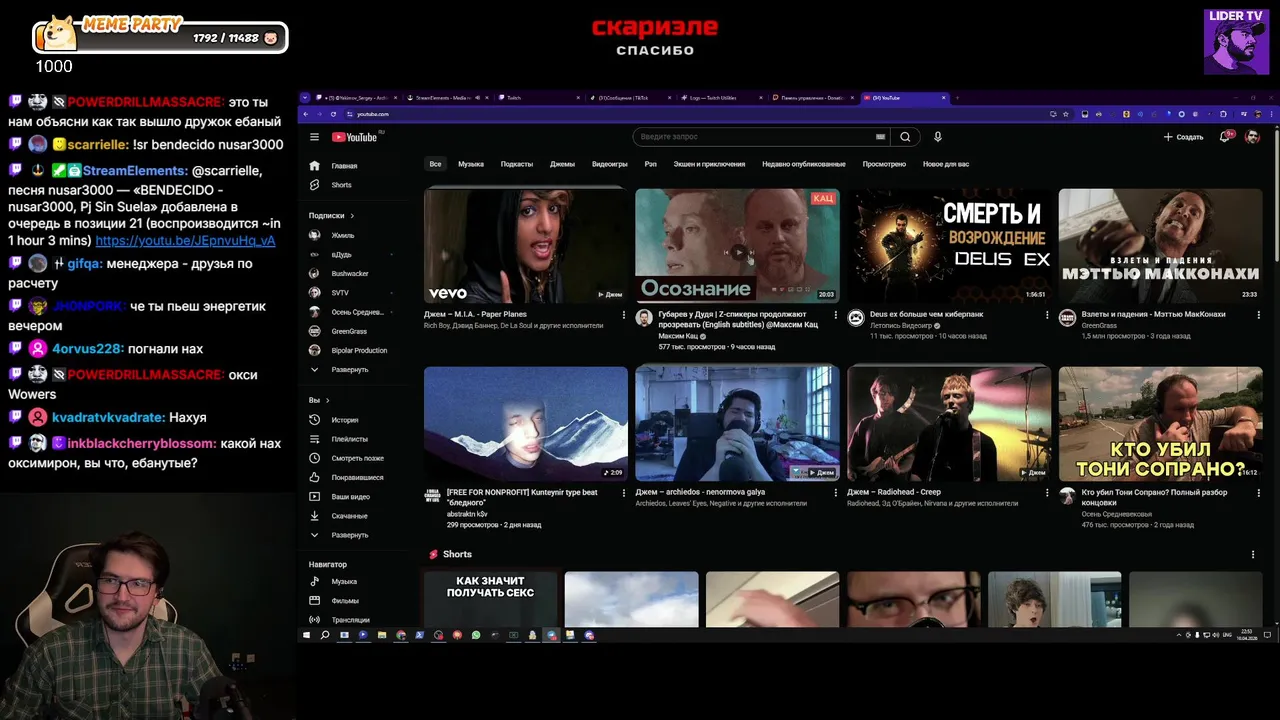Open Смотреть позже in the sidebar

[x=357, y=458]
